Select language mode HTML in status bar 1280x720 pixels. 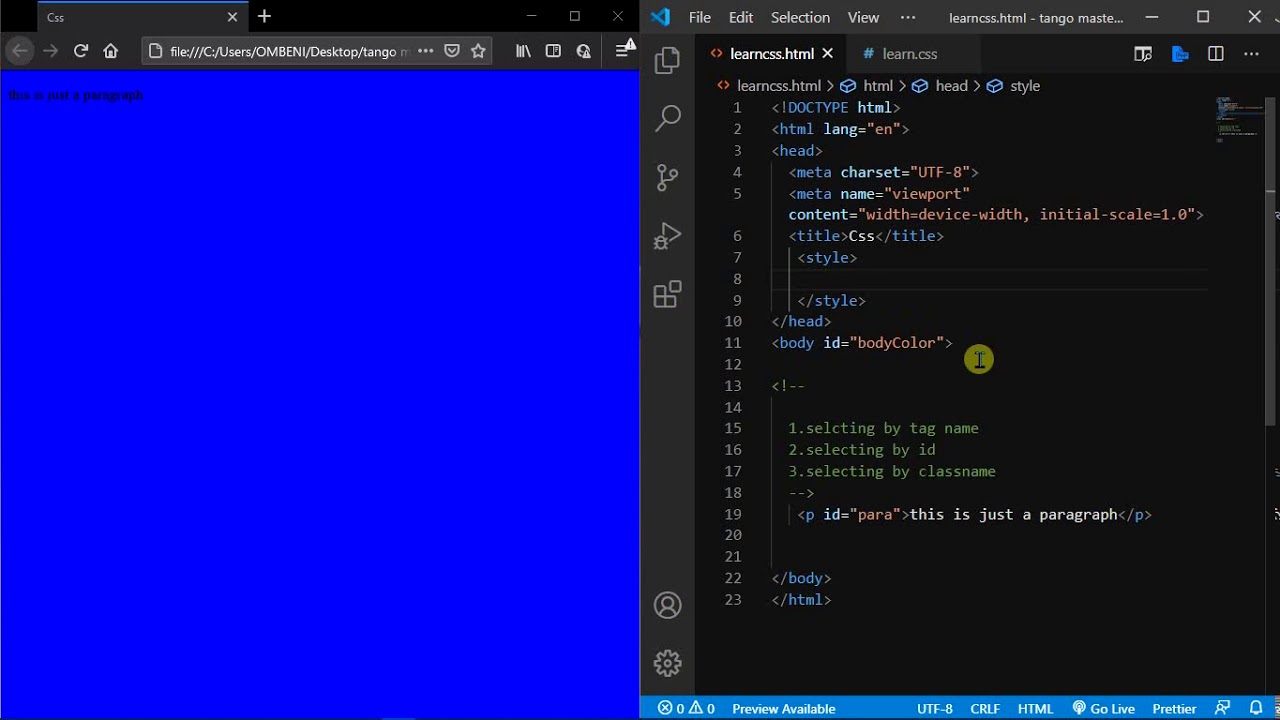tap(1035, 708)
